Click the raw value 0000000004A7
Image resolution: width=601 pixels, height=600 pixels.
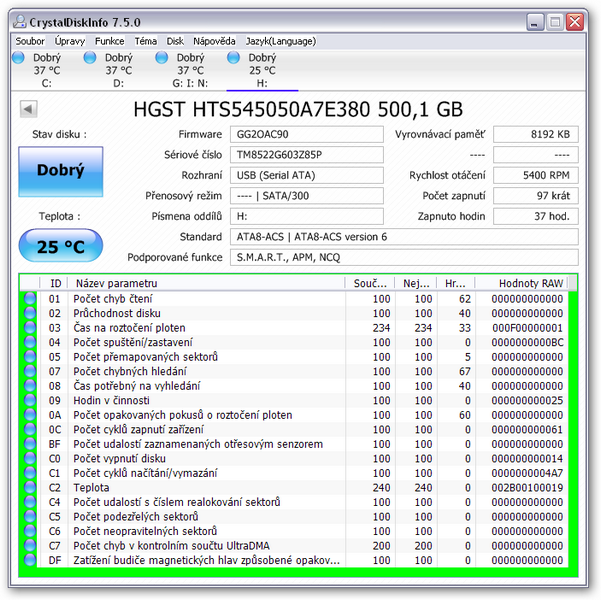527,473
